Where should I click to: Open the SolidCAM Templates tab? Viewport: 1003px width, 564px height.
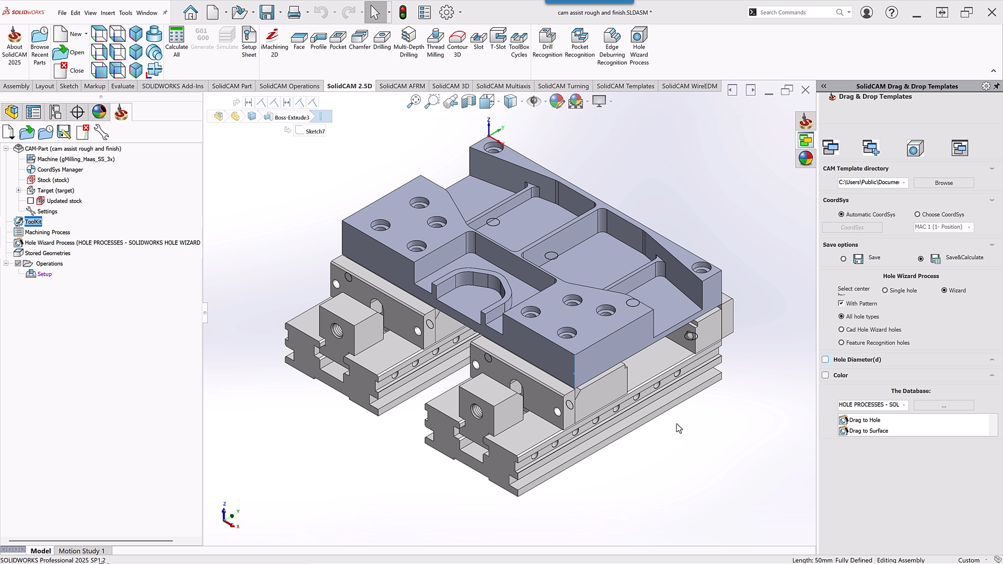coord(625,86)
